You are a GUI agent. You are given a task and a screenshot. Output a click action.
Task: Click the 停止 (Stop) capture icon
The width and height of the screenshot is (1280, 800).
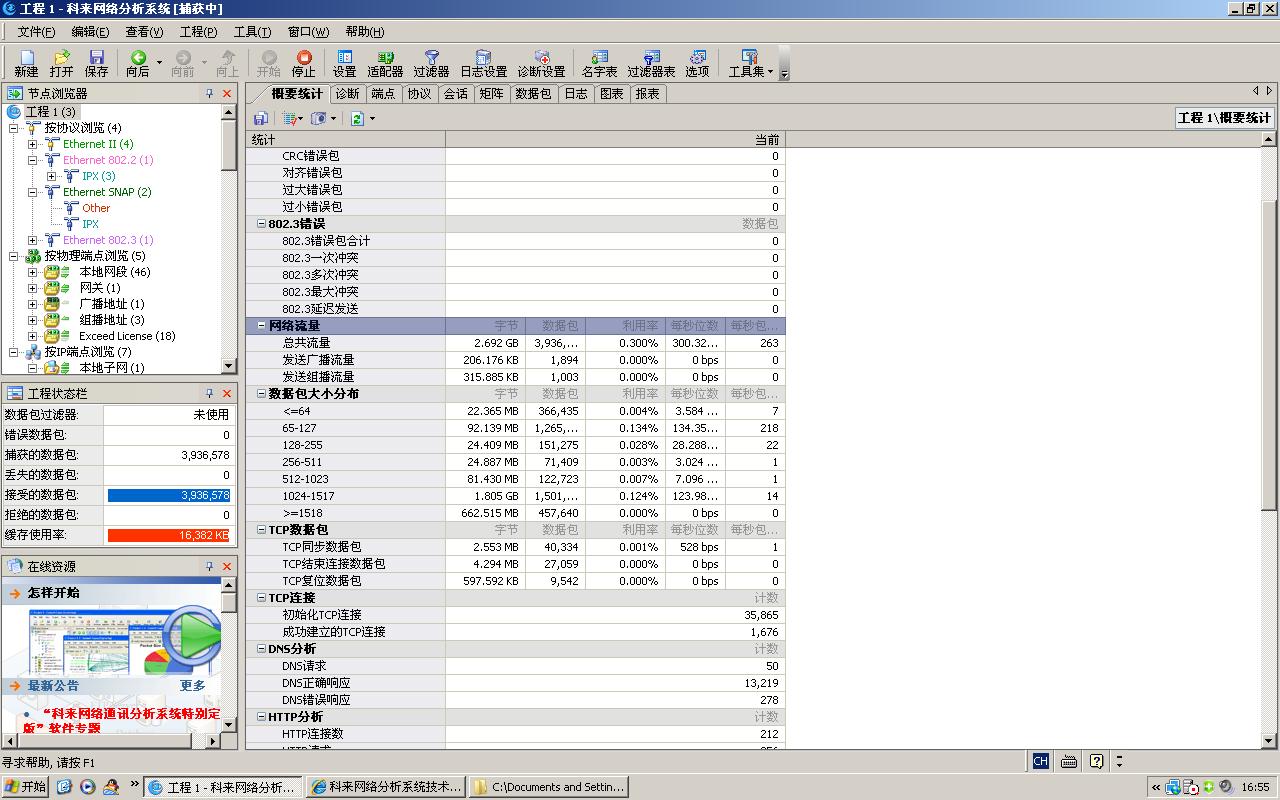(303, 62)
